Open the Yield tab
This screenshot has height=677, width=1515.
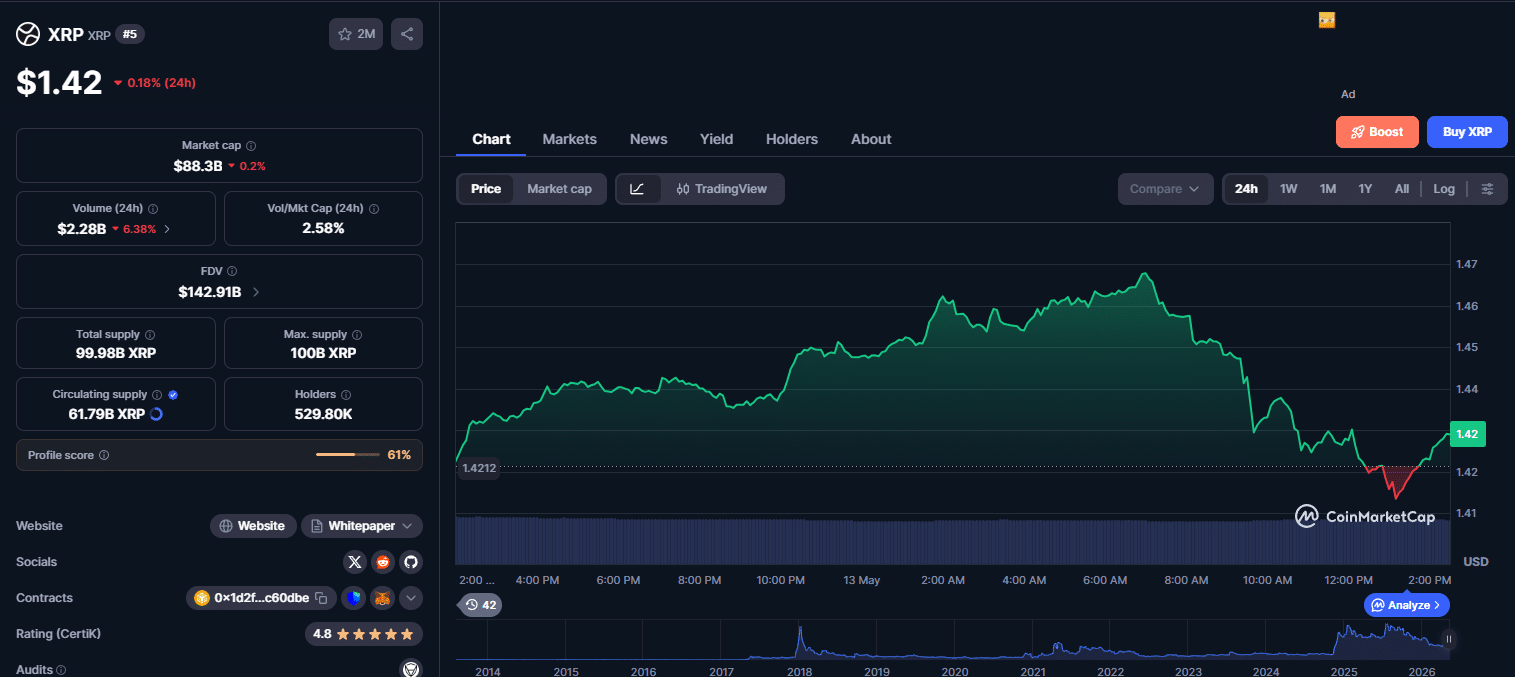pos(716,139)
